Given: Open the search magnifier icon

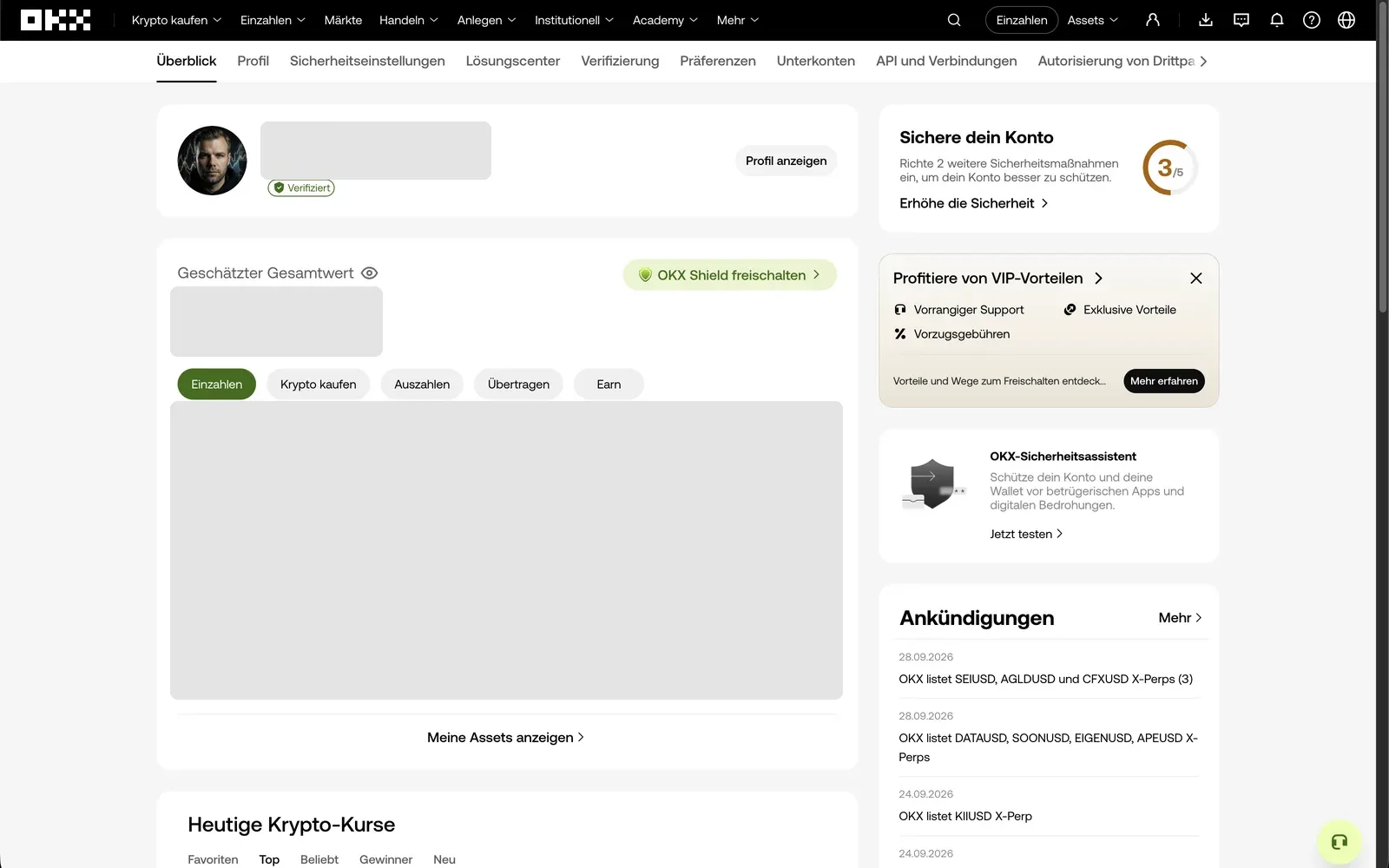Looking at the screenshot, I should tap(954, 20).
